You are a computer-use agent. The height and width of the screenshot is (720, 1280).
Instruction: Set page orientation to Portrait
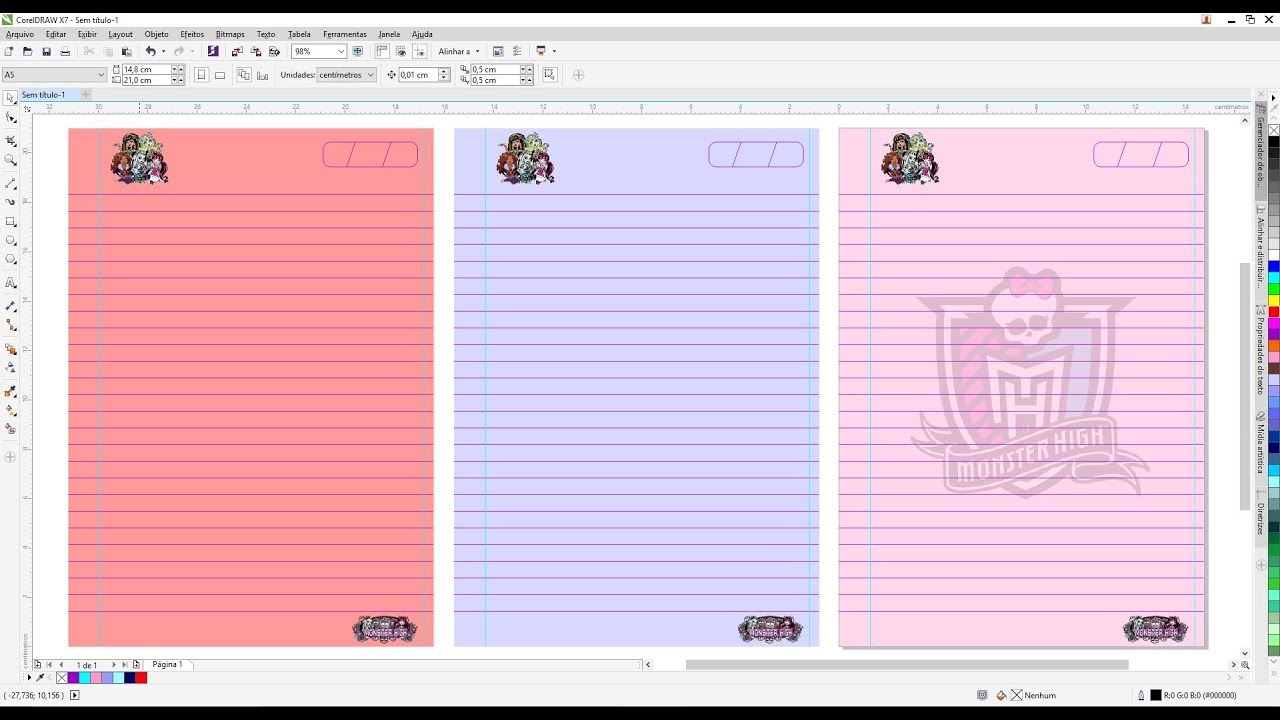[201, 74]
